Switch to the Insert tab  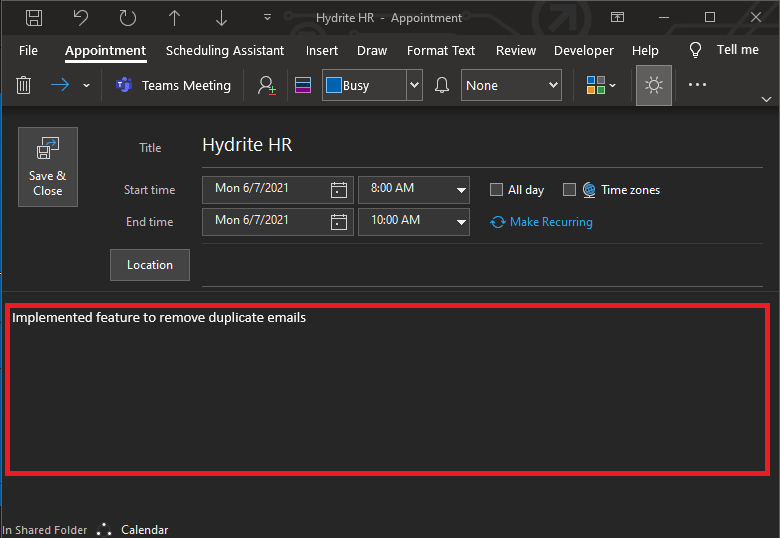(322, 51)
